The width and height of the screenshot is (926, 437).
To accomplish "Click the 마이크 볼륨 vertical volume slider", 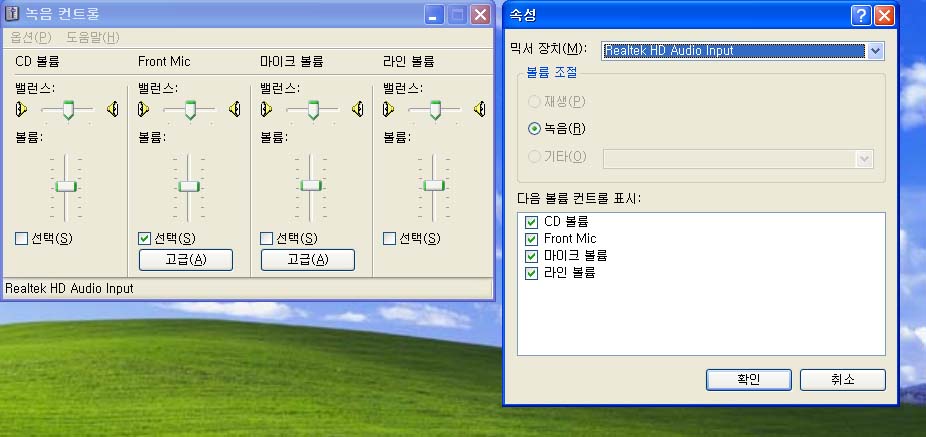I will [x=311, y=185].
